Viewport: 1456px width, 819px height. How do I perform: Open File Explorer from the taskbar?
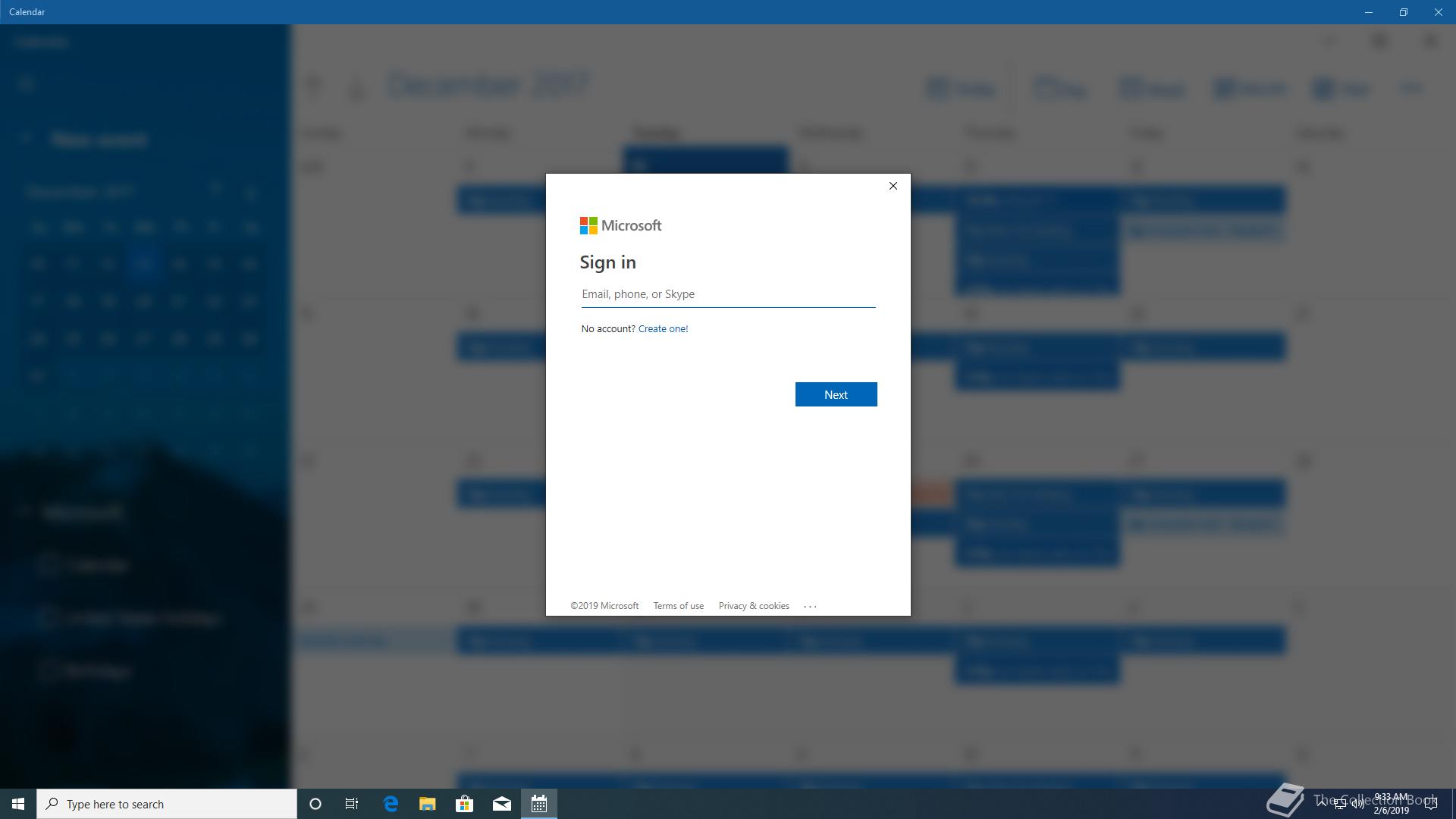click(x=427, y=804)
